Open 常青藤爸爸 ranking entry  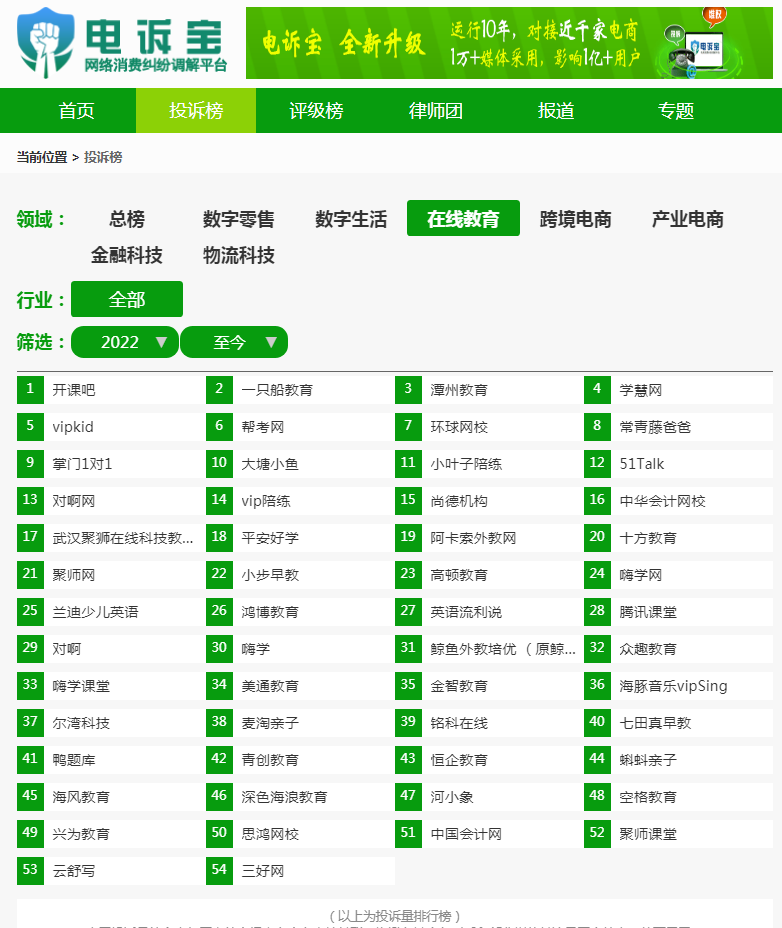[678, 427]
